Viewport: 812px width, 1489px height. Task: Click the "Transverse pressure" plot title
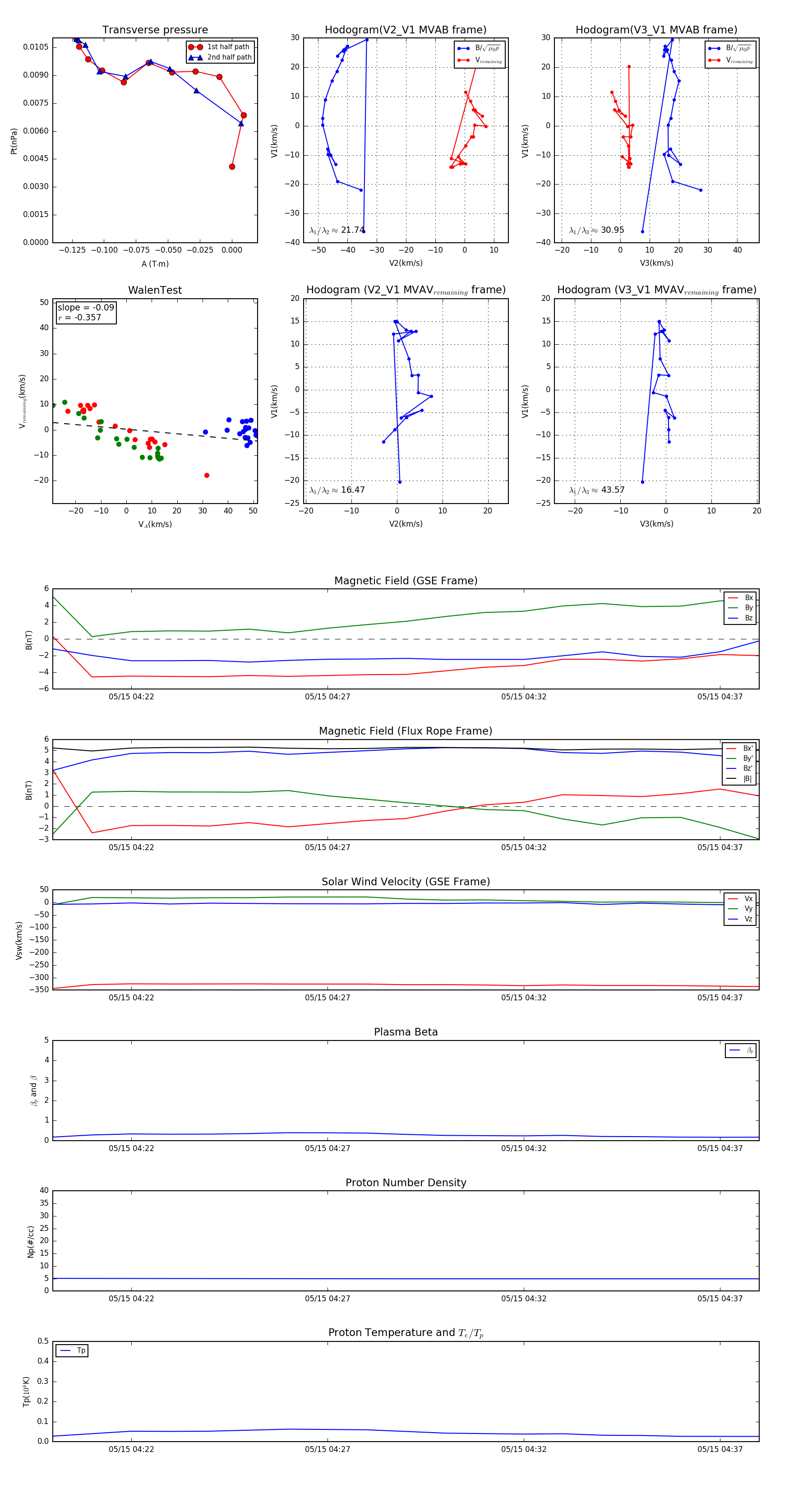[155, 30]
